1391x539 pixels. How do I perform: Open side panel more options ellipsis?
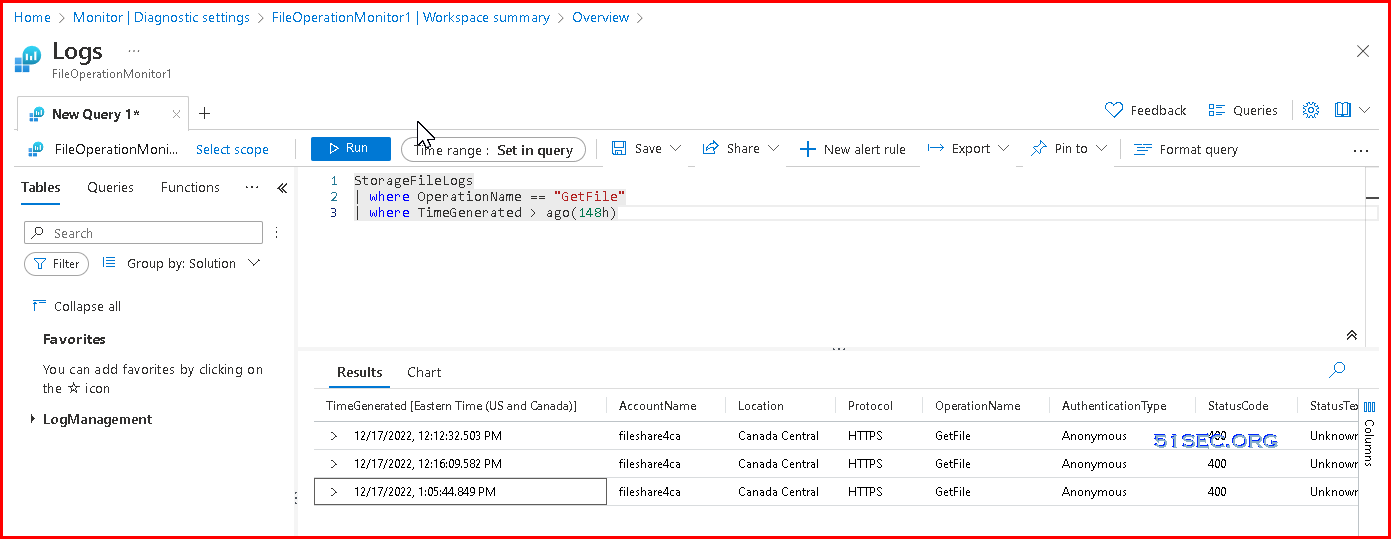[252, 187]
